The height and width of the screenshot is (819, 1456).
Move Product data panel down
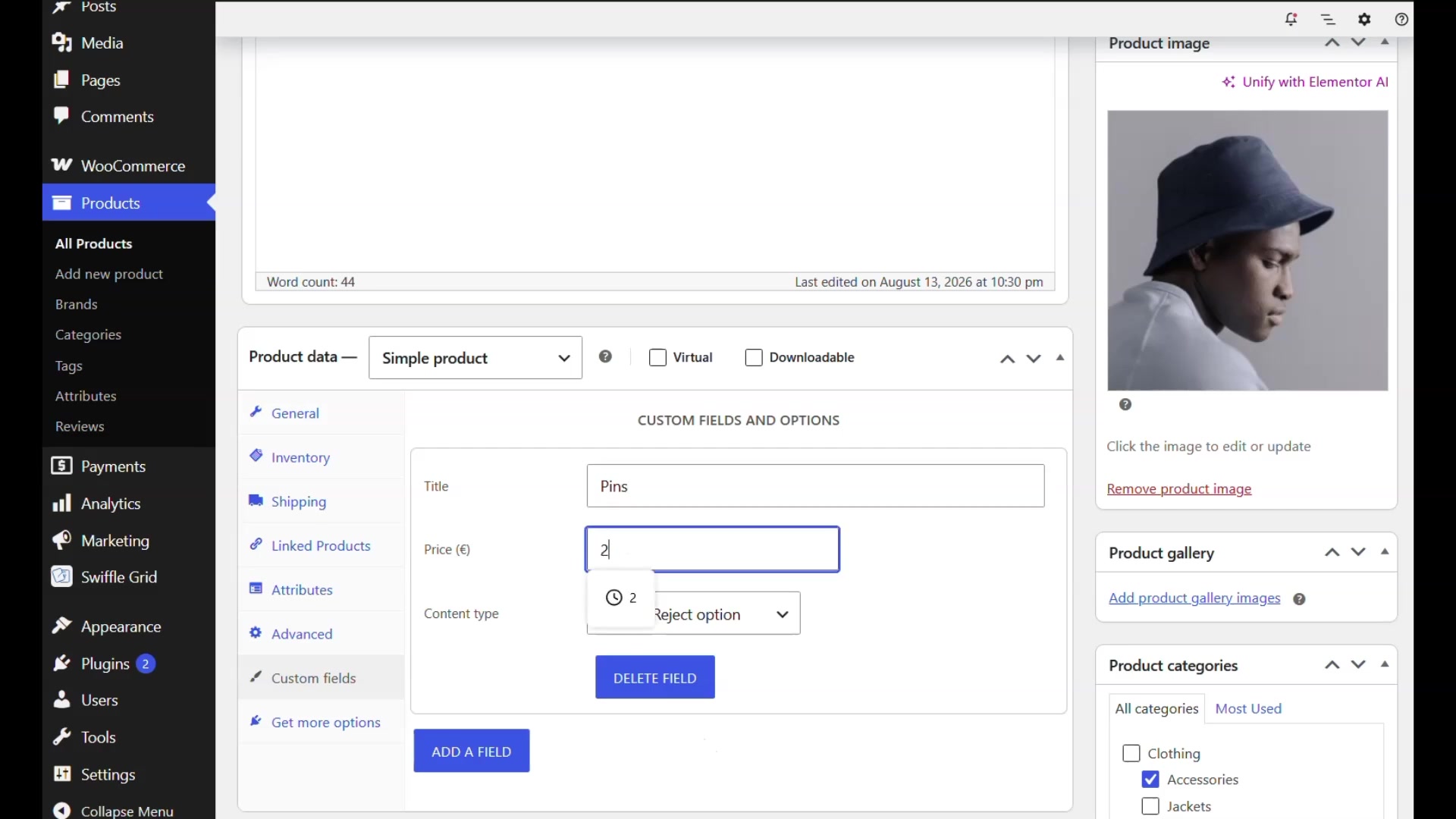click(1034, 359)
